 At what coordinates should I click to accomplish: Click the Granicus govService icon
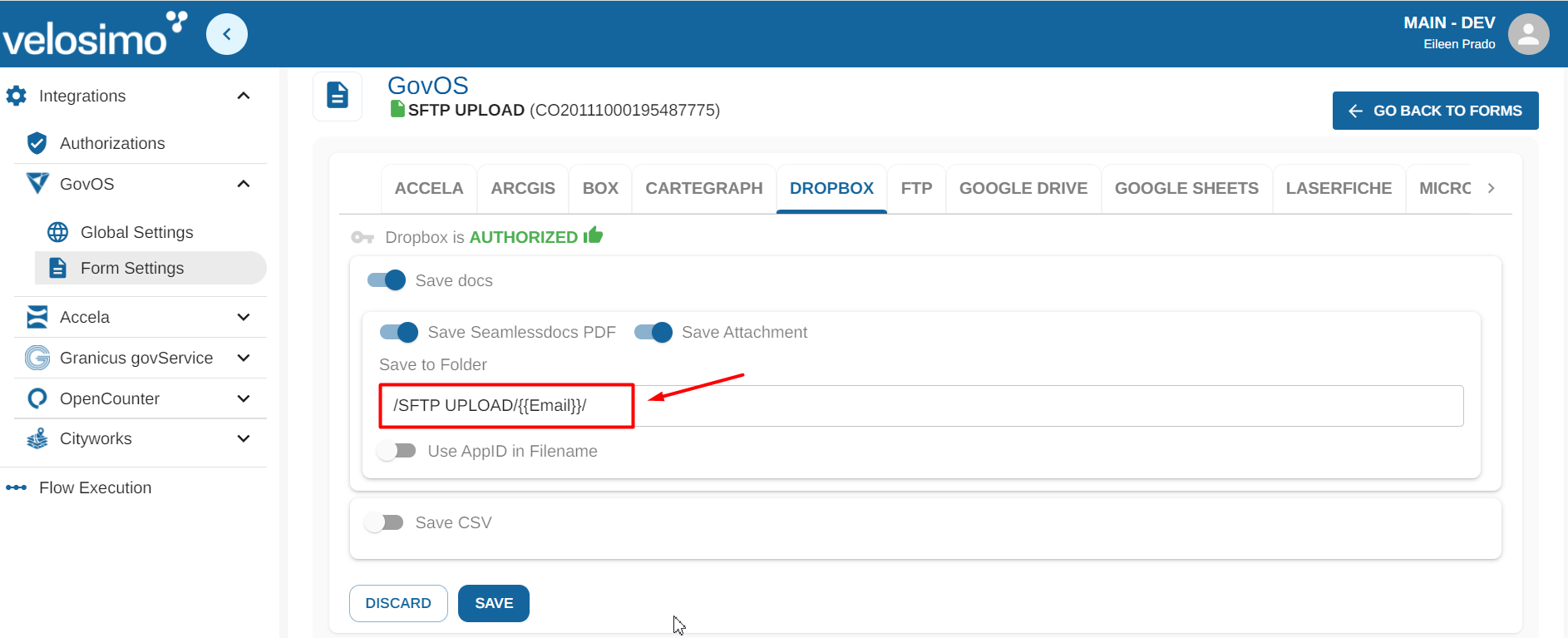37,358
